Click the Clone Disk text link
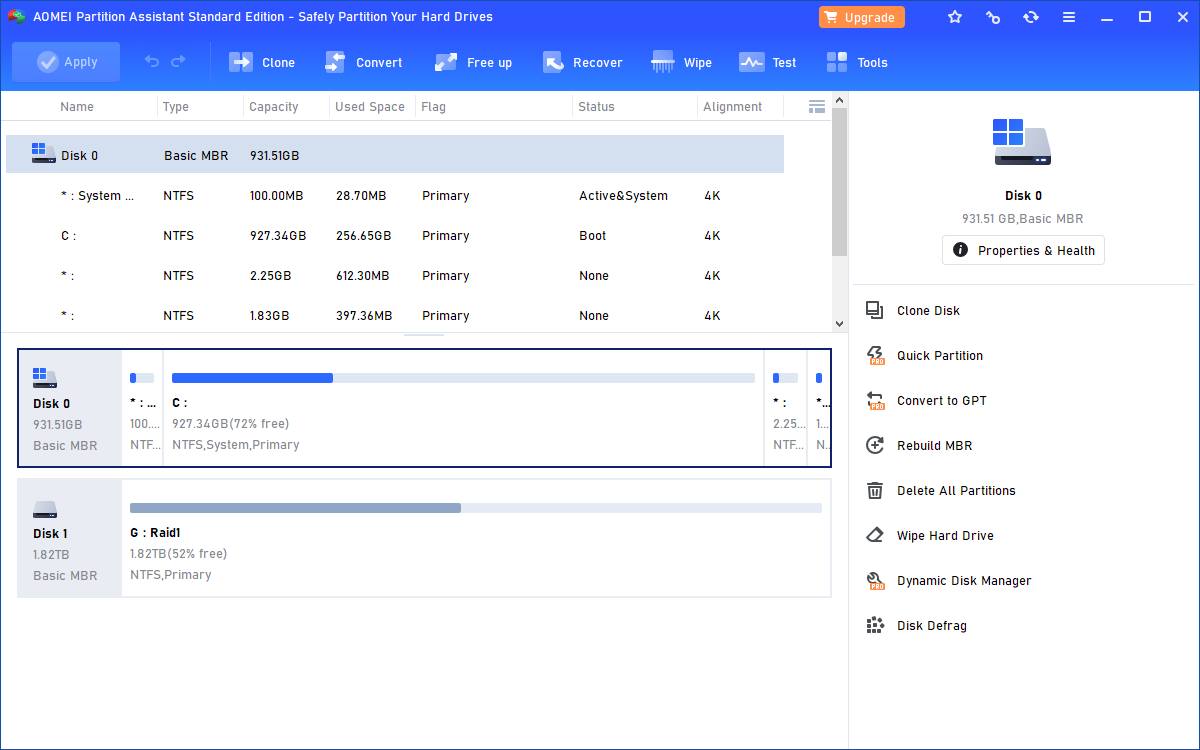This screenshot has height=750, width=1200. (928, 310)
